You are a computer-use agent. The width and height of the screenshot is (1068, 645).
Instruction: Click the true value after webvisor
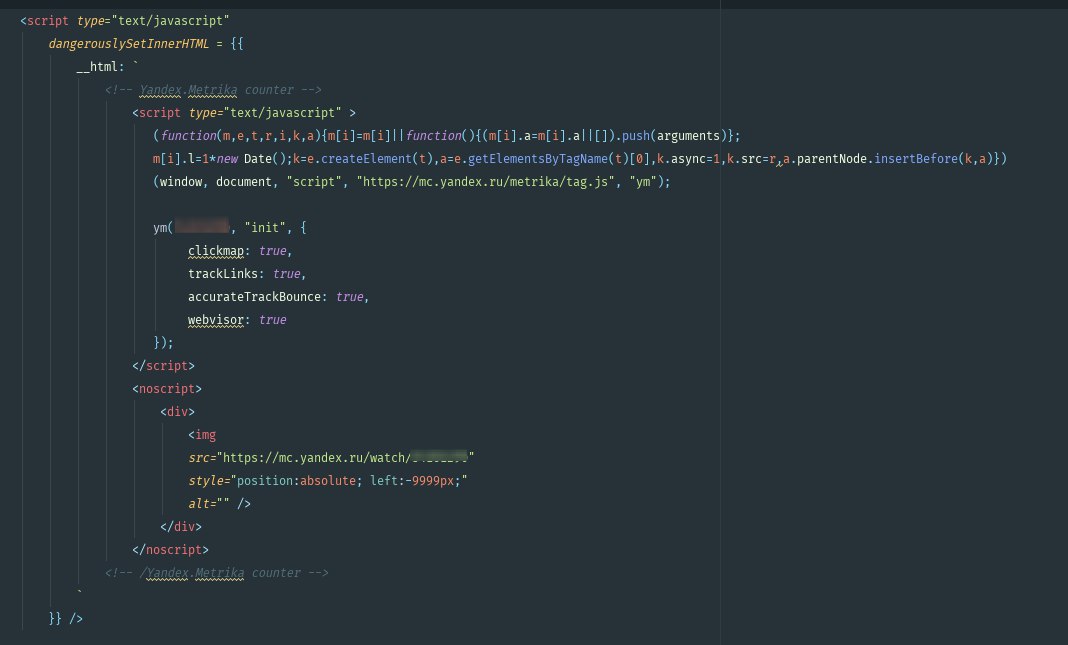coord(272,320)
